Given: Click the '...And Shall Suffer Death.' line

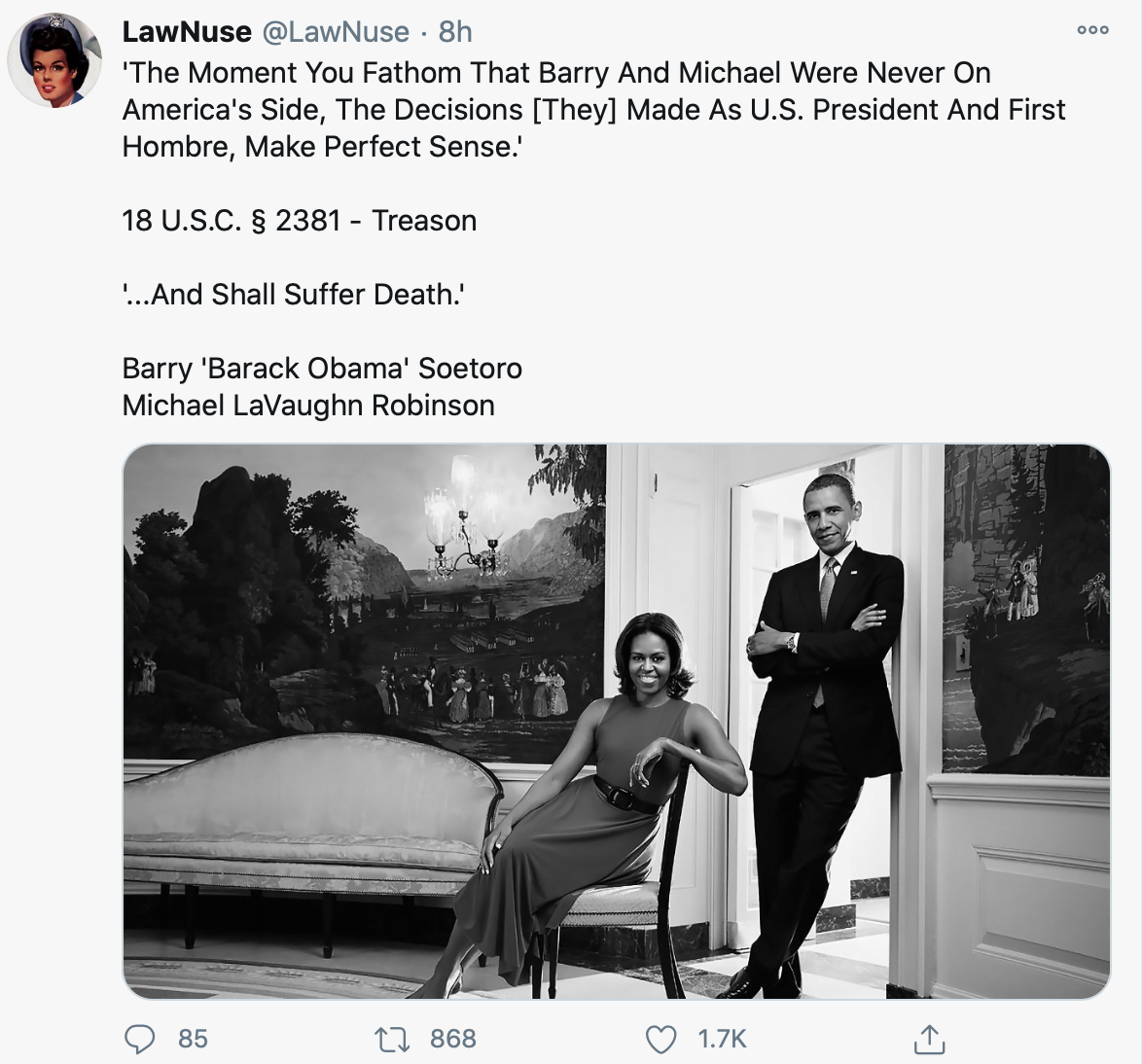Looking at the screenshot, I should pos(294,294).
